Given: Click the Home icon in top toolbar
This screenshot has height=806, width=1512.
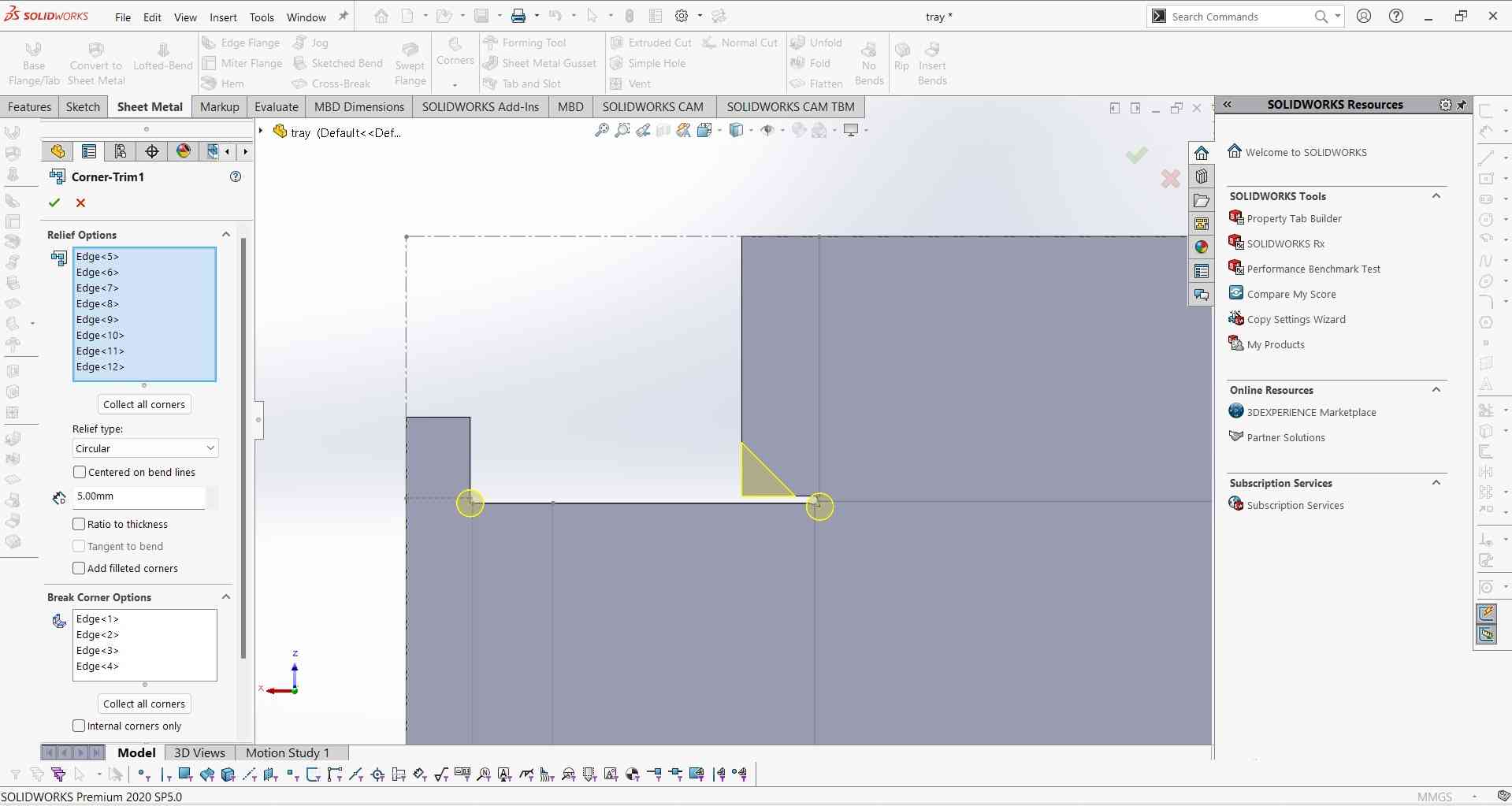Looking at the screenshot, I should pyautogui.click(x=381, y=16).
